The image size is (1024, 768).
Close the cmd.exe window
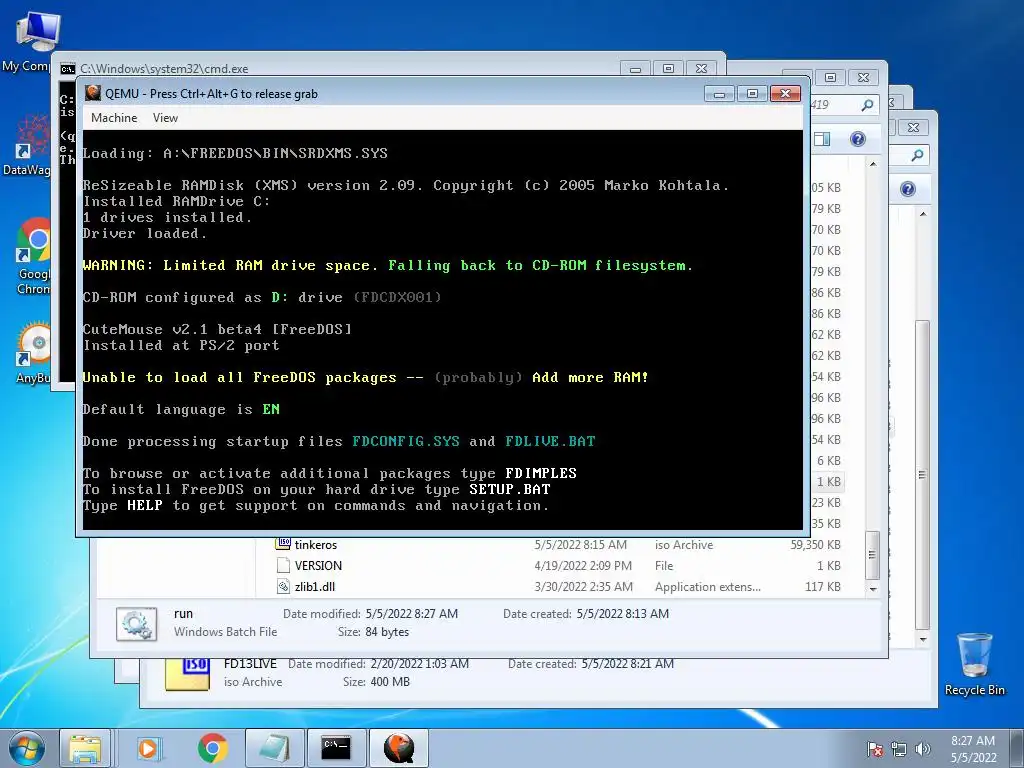[701, 69]
